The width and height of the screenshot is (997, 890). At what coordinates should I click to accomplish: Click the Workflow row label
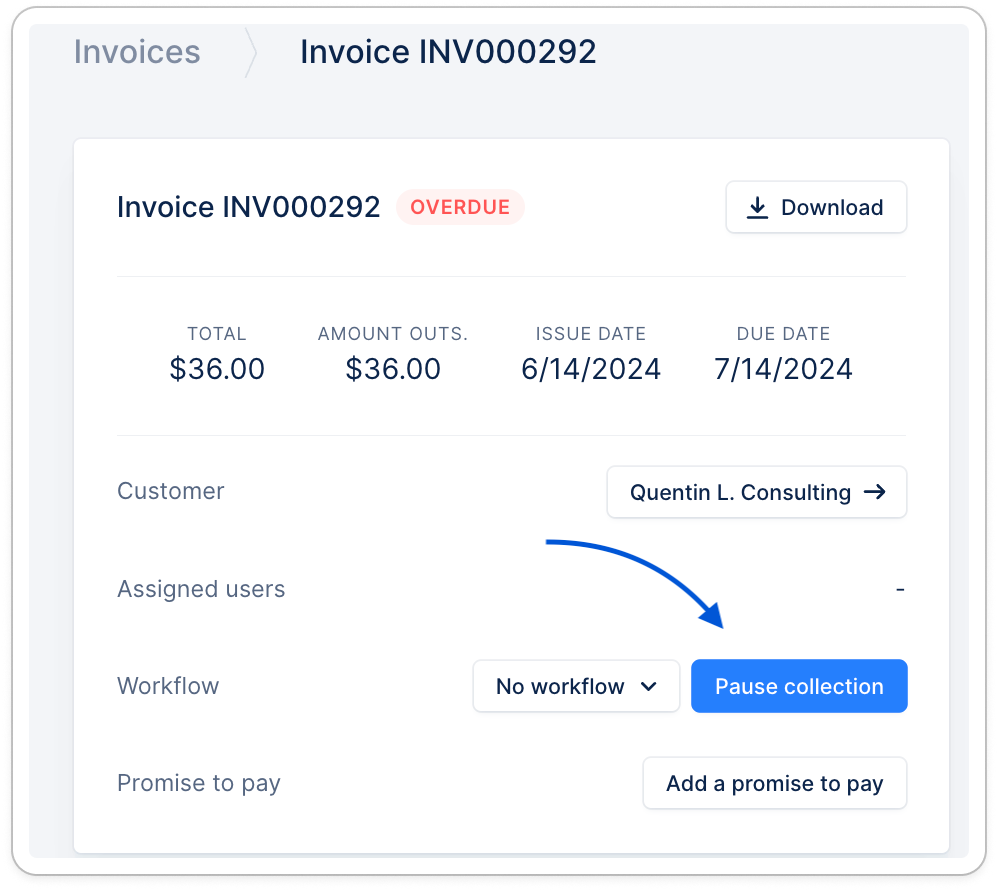(x=168, y=686)
